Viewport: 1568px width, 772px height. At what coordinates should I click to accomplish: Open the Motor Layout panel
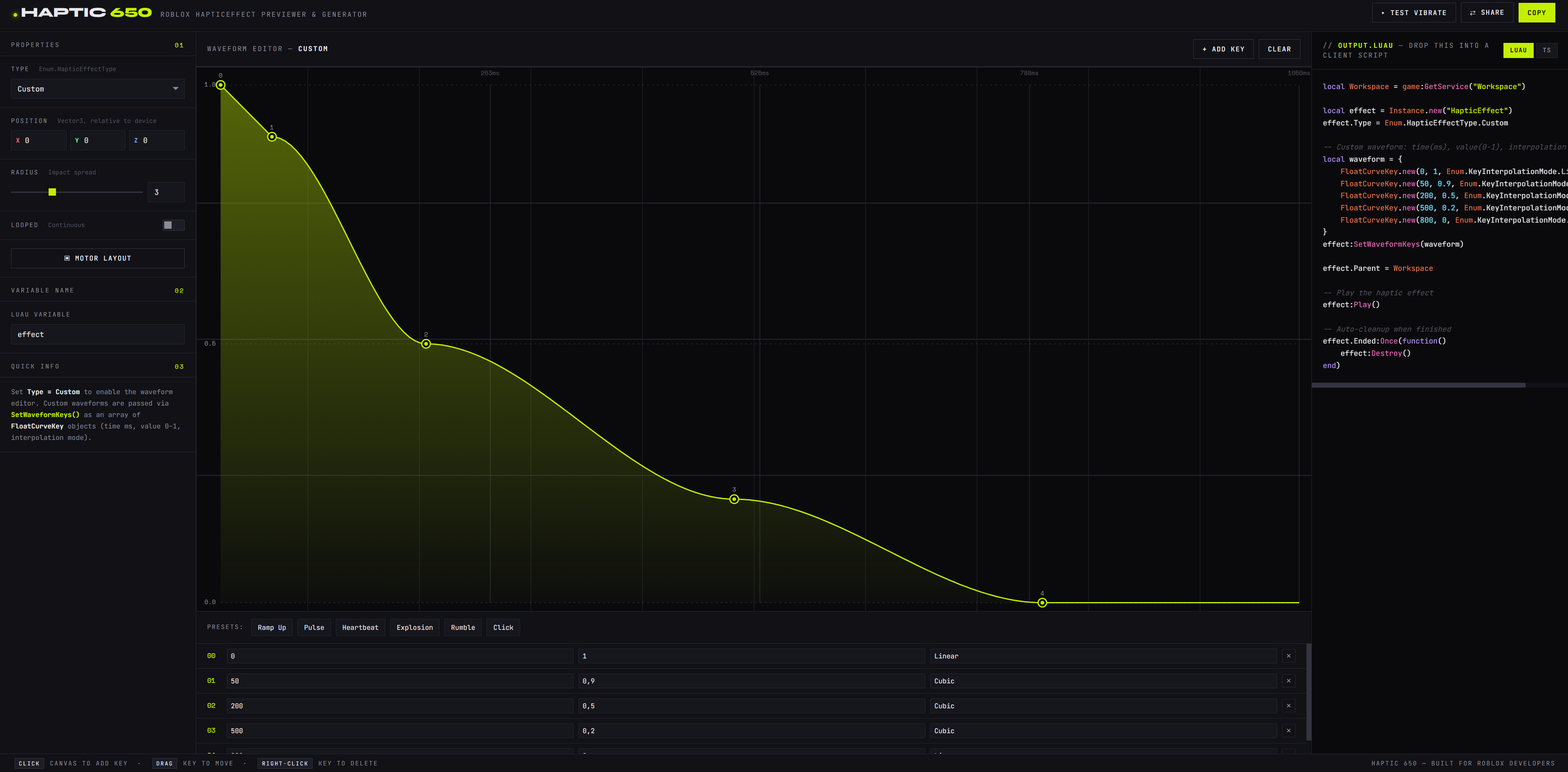click(x=97, y=259)
